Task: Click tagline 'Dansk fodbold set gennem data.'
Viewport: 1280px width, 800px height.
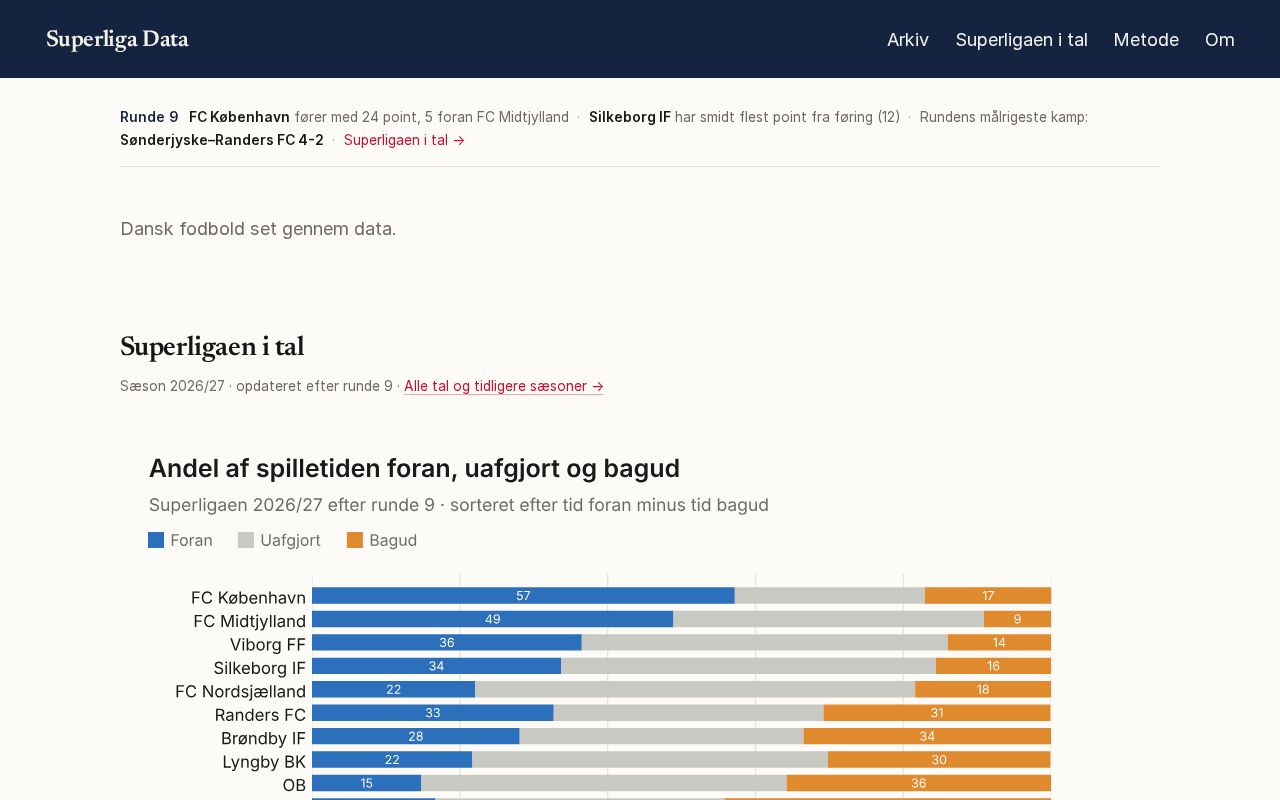Action: [258, 229]
